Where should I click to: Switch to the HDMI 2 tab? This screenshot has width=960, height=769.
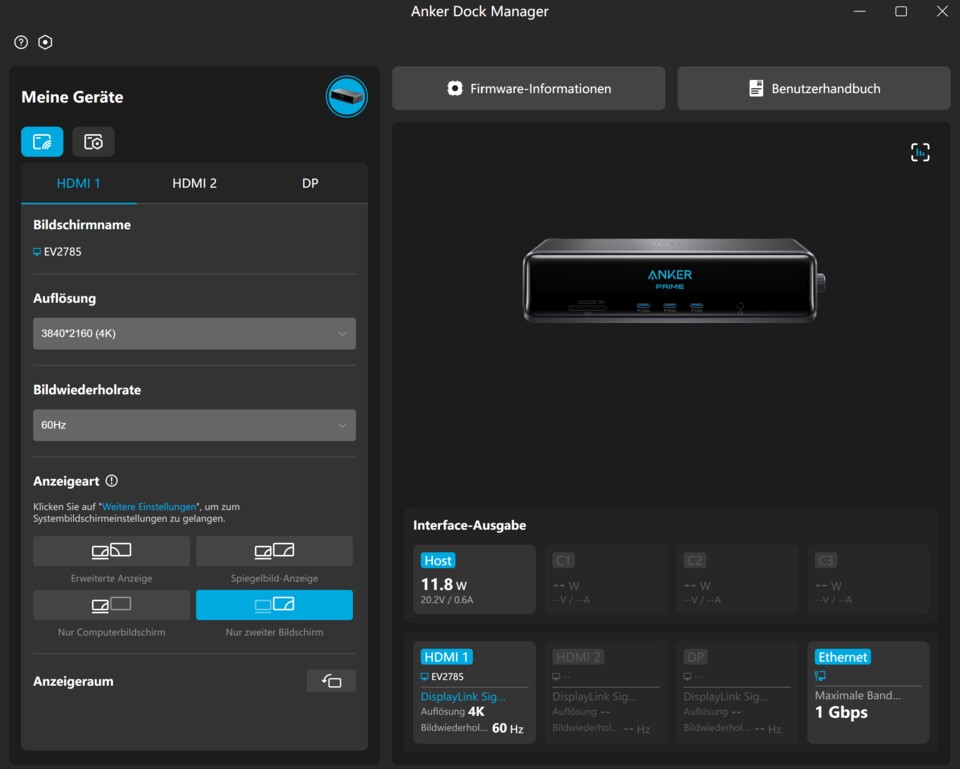click(x=194, y=183)
